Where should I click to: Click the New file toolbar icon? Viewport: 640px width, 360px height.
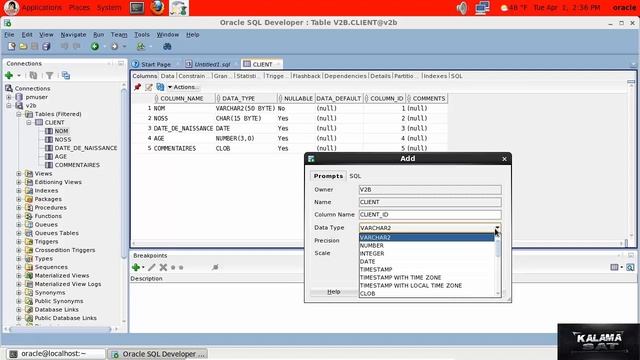click(x=11, y=47)
